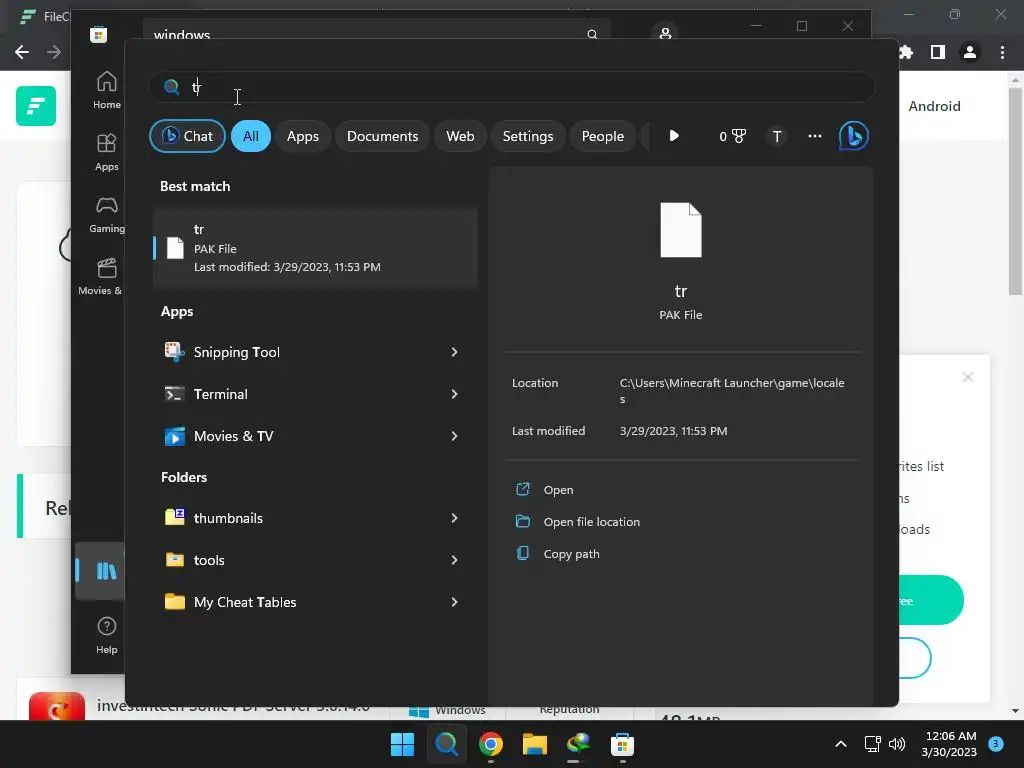Screen dimensions: 1024x768
Task: Select the Chat filter pill
Action: pos(187,136)
